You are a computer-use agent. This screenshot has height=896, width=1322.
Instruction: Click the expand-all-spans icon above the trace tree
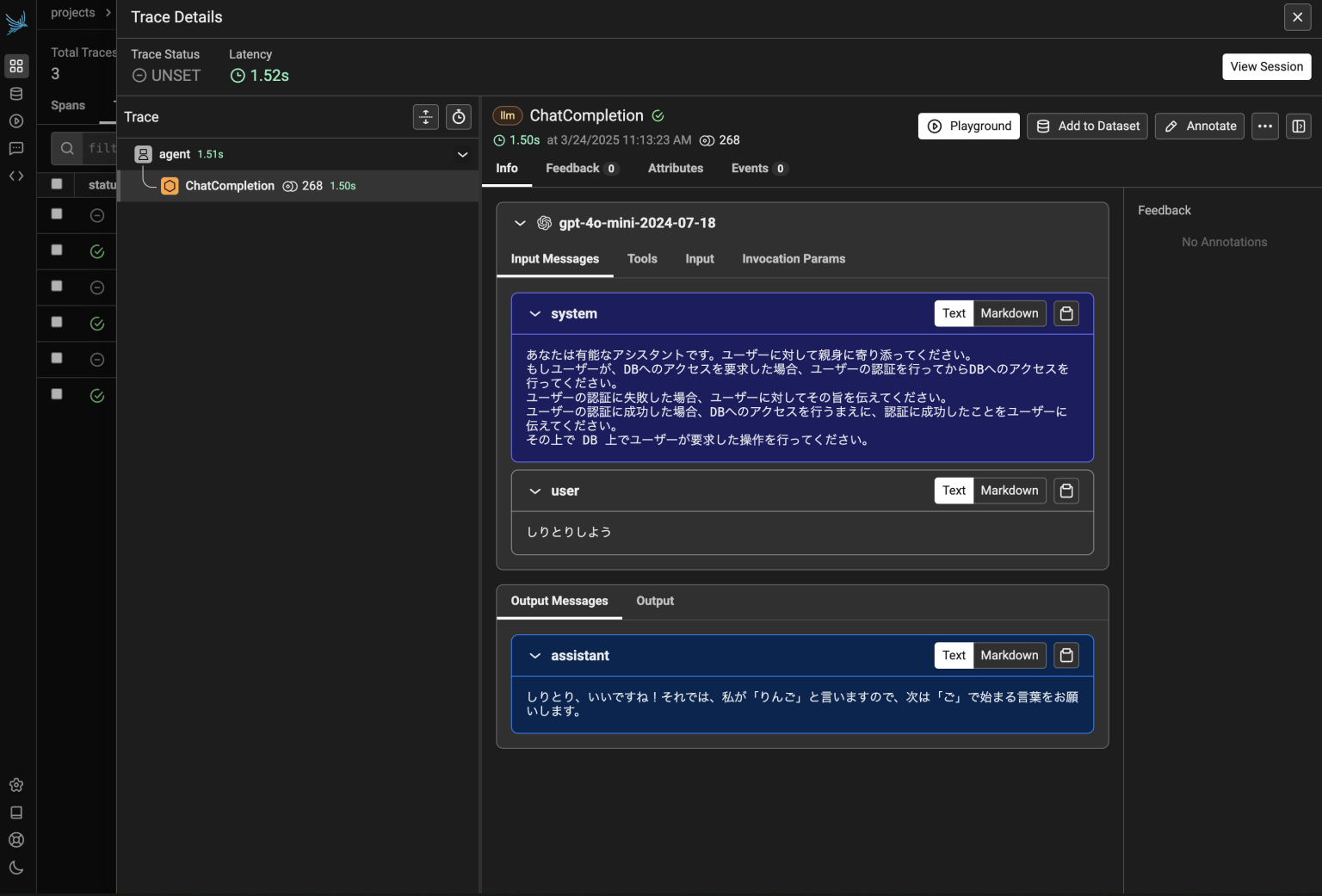425,116
